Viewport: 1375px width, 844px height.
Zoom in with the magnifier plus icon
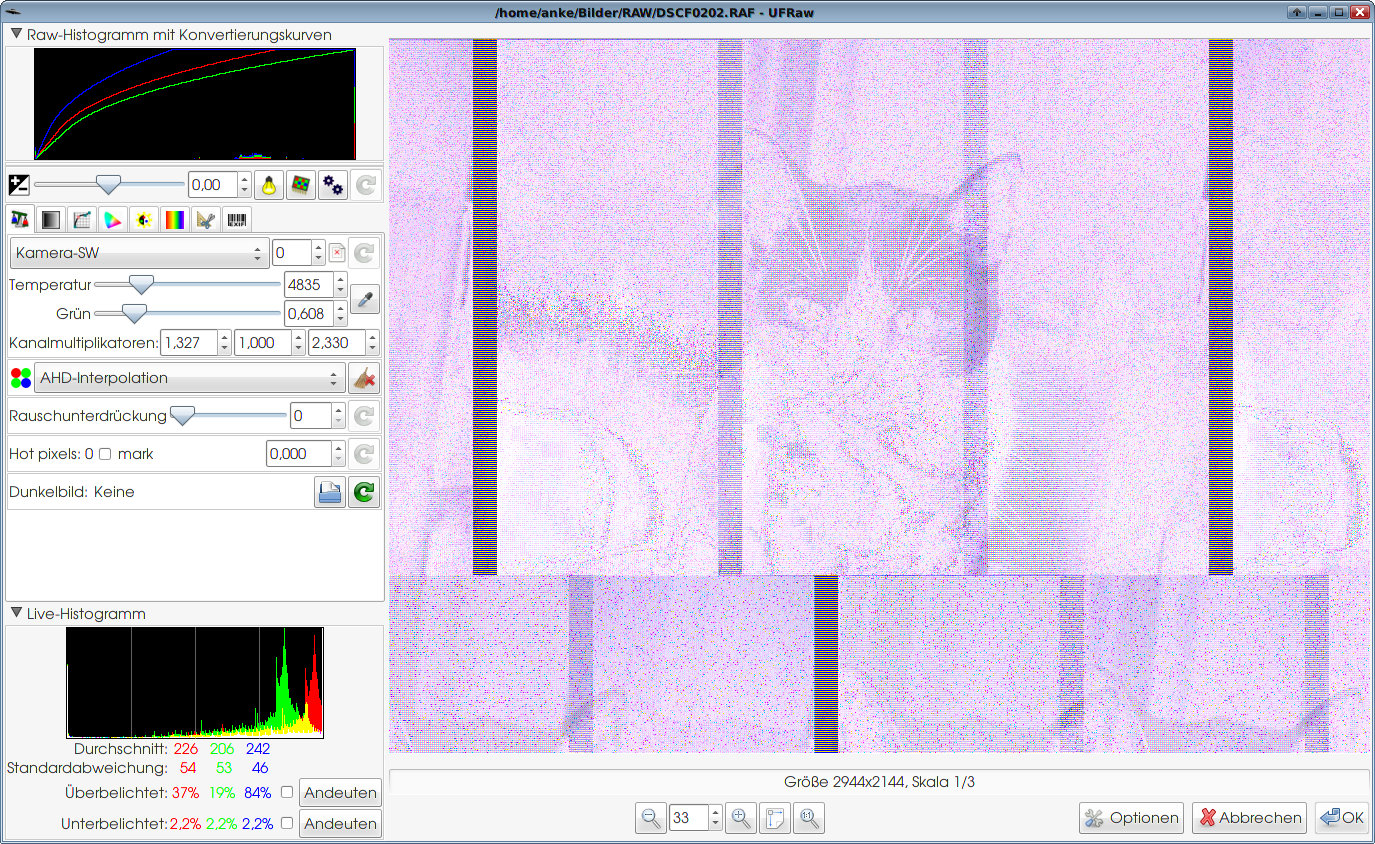(741, 818)
